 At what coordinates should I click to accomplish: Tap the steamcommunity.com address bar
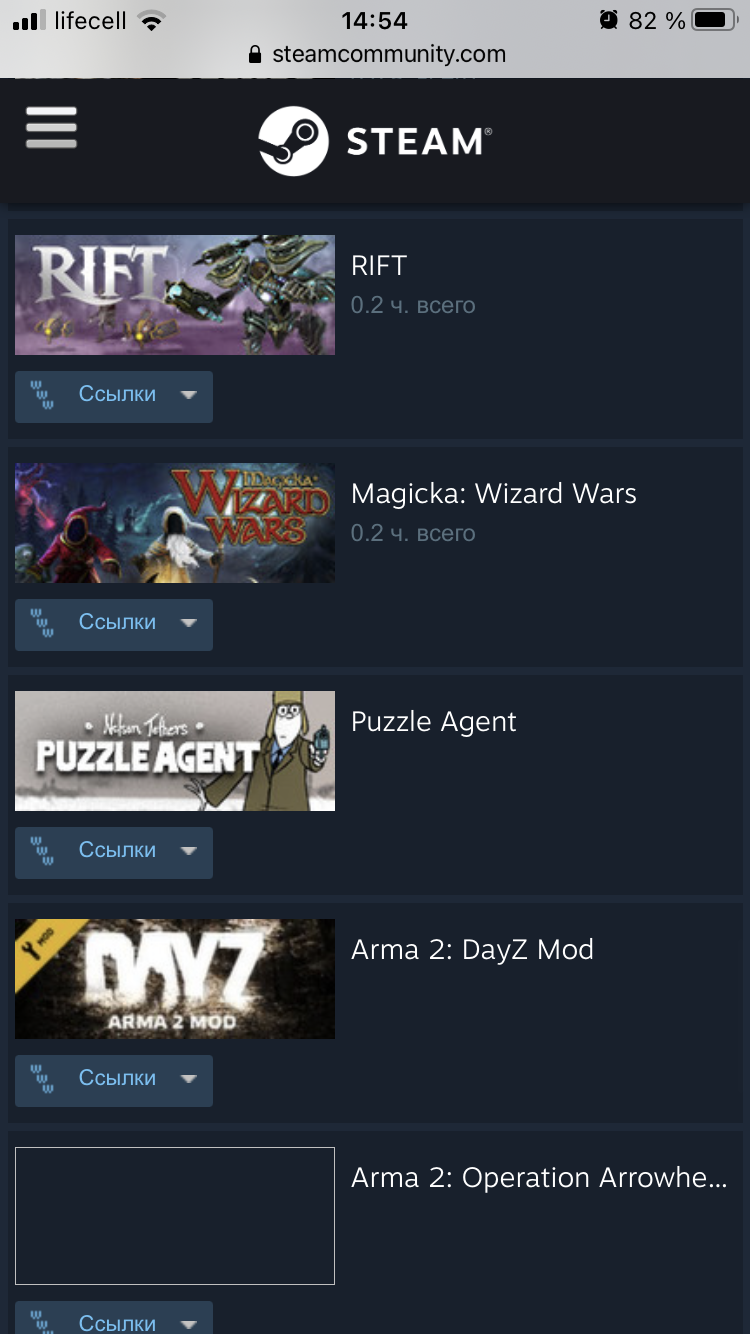[x=375, y=54]
